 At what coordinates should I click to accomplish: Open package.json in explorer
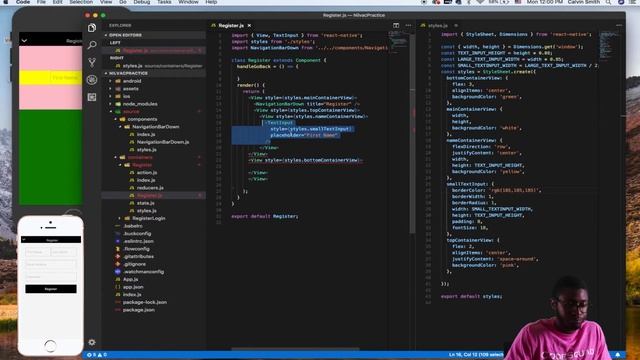[x=138, y=310]
